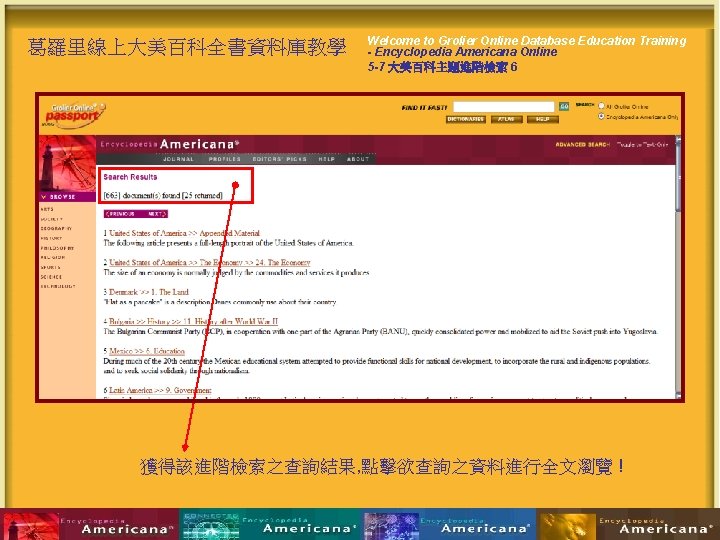Open result Mexico 5. Education
Viewport: 720px width, 540px height.
pyautogui.click(x=147, y=351)
